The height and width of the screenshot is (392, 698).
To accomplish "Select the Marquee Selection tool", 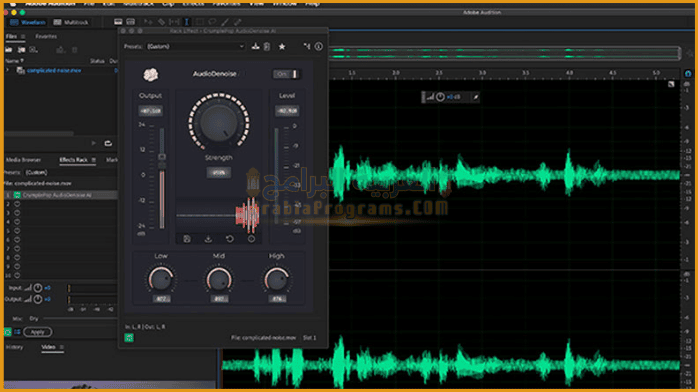I will point(199,22).
